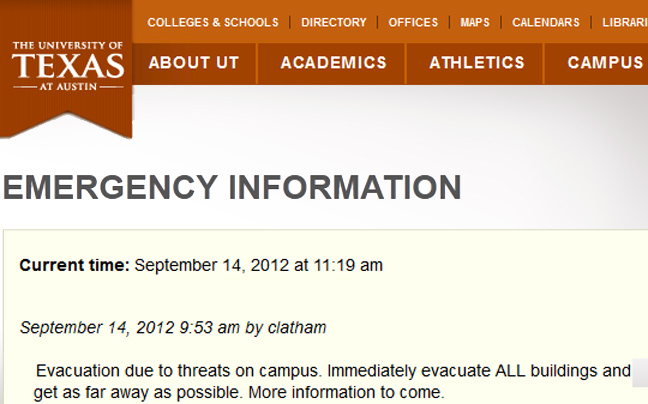Go to the Offices page
Screen dimensions: 648x404
tap(413, 22)
